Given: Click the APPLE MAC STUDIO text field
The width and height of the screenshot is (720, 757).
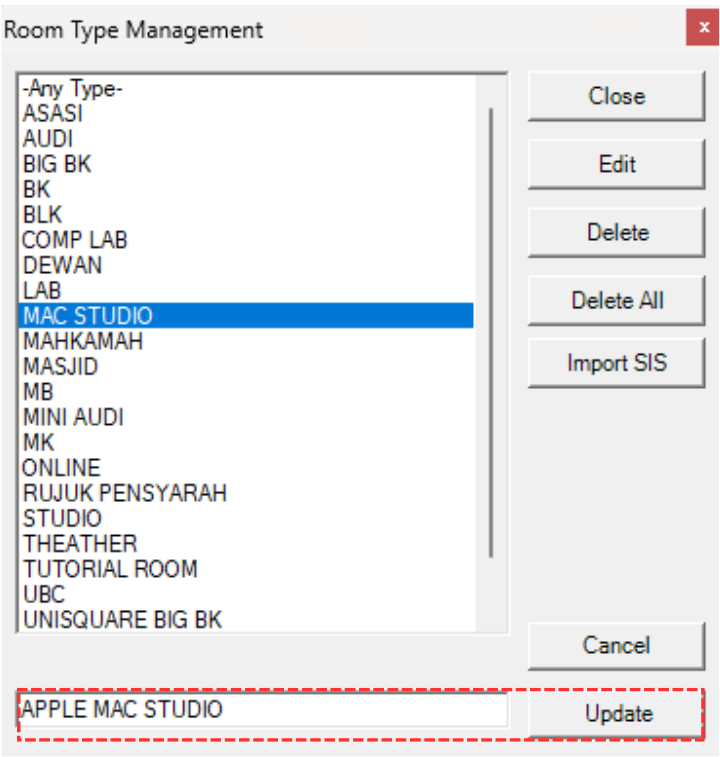Looking at the screenshot, I should click(x=263, y=710).
